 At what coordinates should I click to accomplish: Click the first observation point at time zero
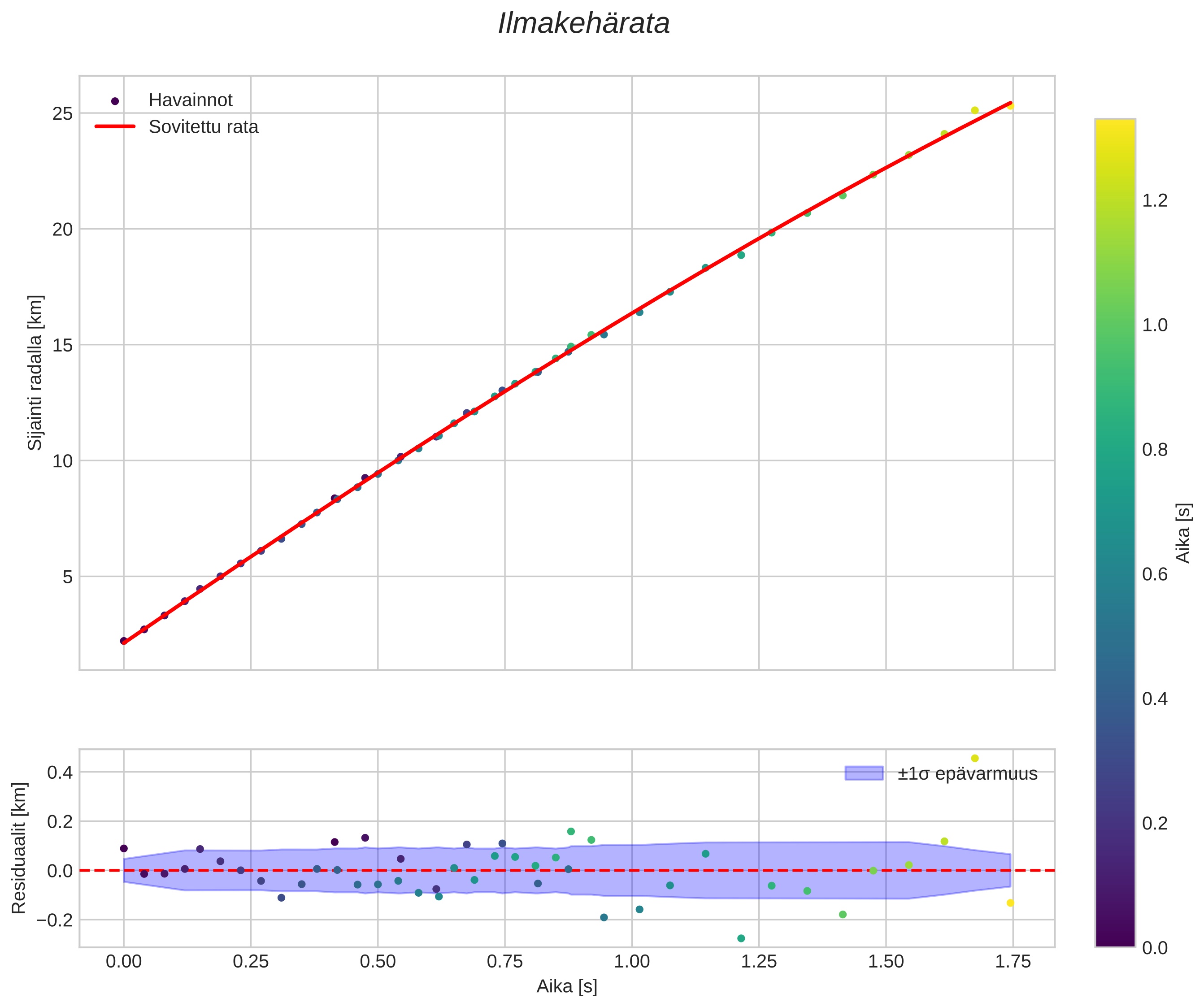pos(124,641)
